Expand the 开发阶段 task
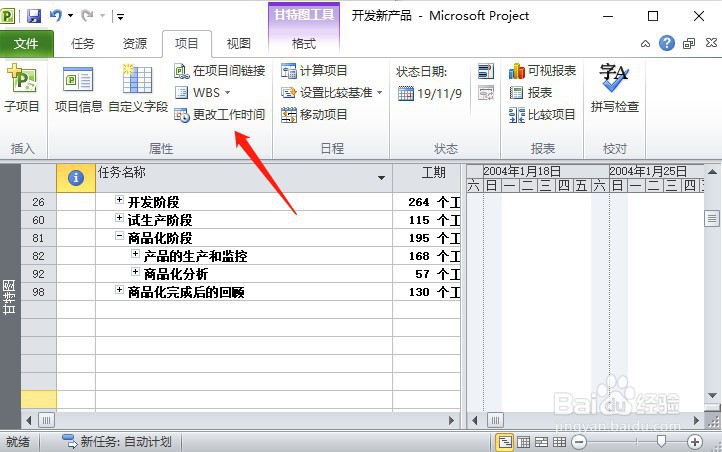The height and width of the screenshot is (452, 722). point(119,200)
